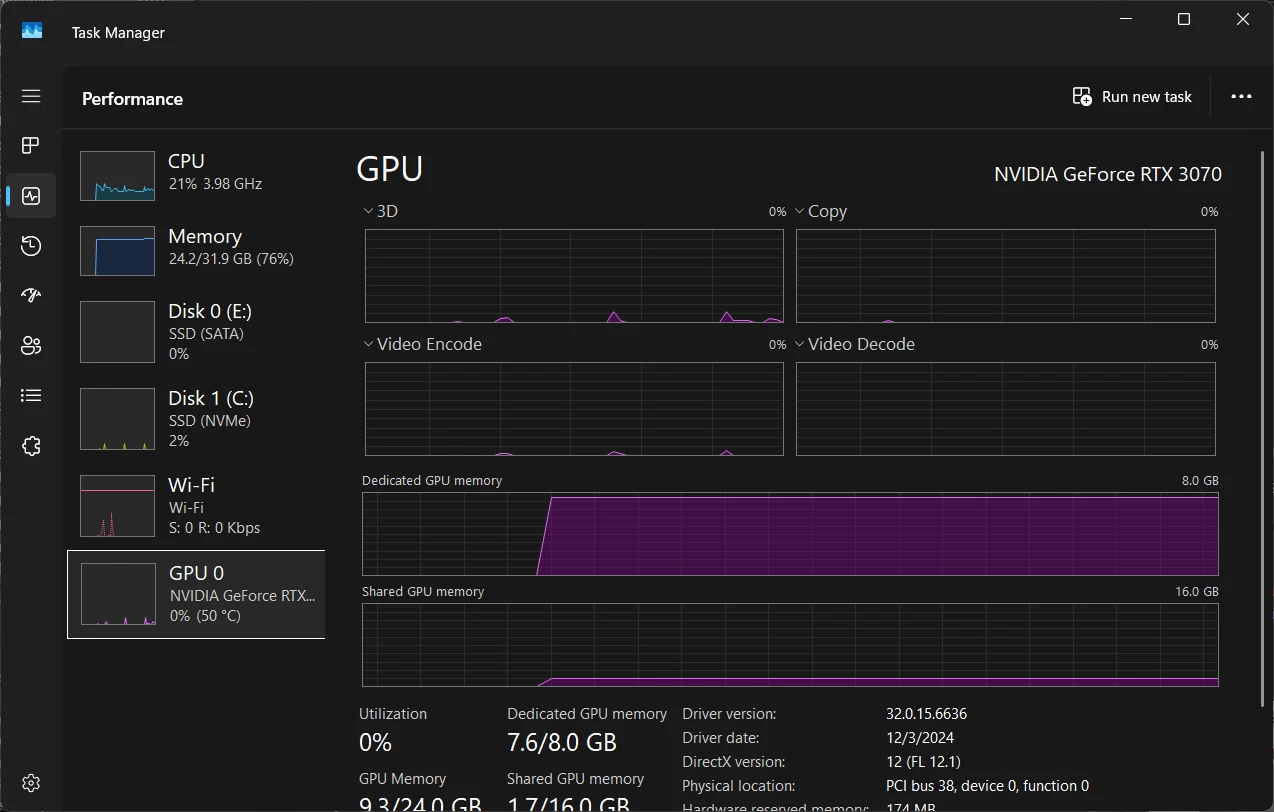Image resolution: width=1274 pixels, height=812 pixels.
Task: Click the Task Manager app icon
Action: 32,32
